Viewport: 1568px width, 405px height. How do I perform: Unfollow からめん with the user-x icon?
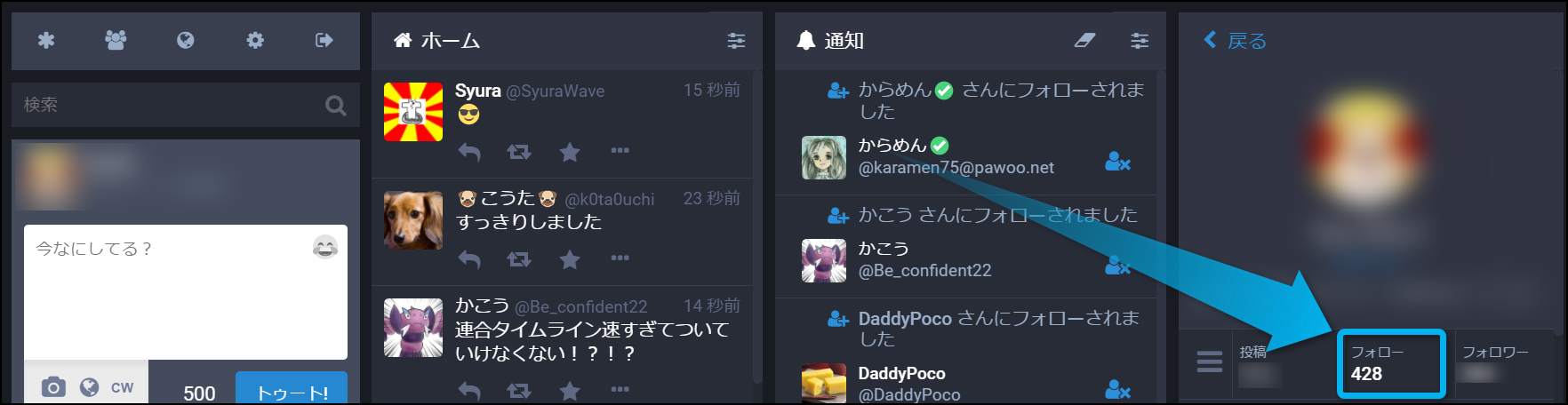(x=1117, y=162)
